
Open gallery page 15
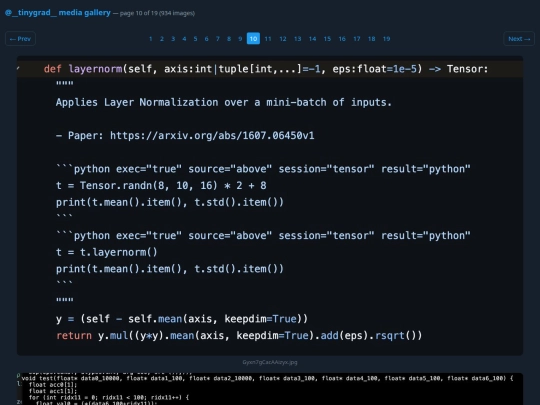327,39
